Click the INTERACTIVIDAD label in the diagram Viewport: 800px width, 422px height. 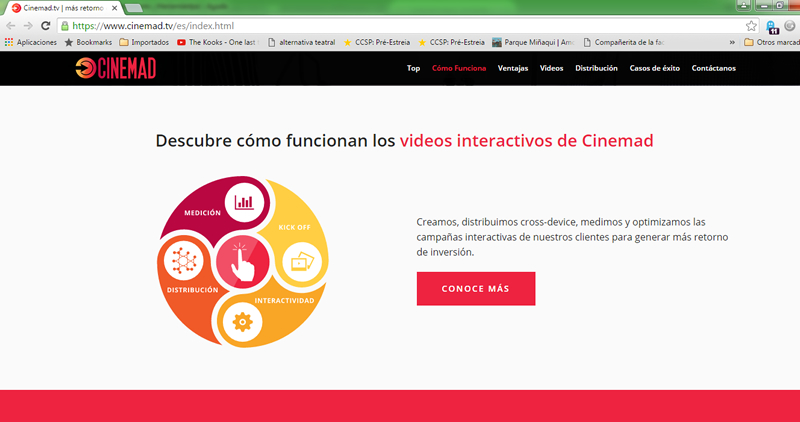click(x=284, y=301)
